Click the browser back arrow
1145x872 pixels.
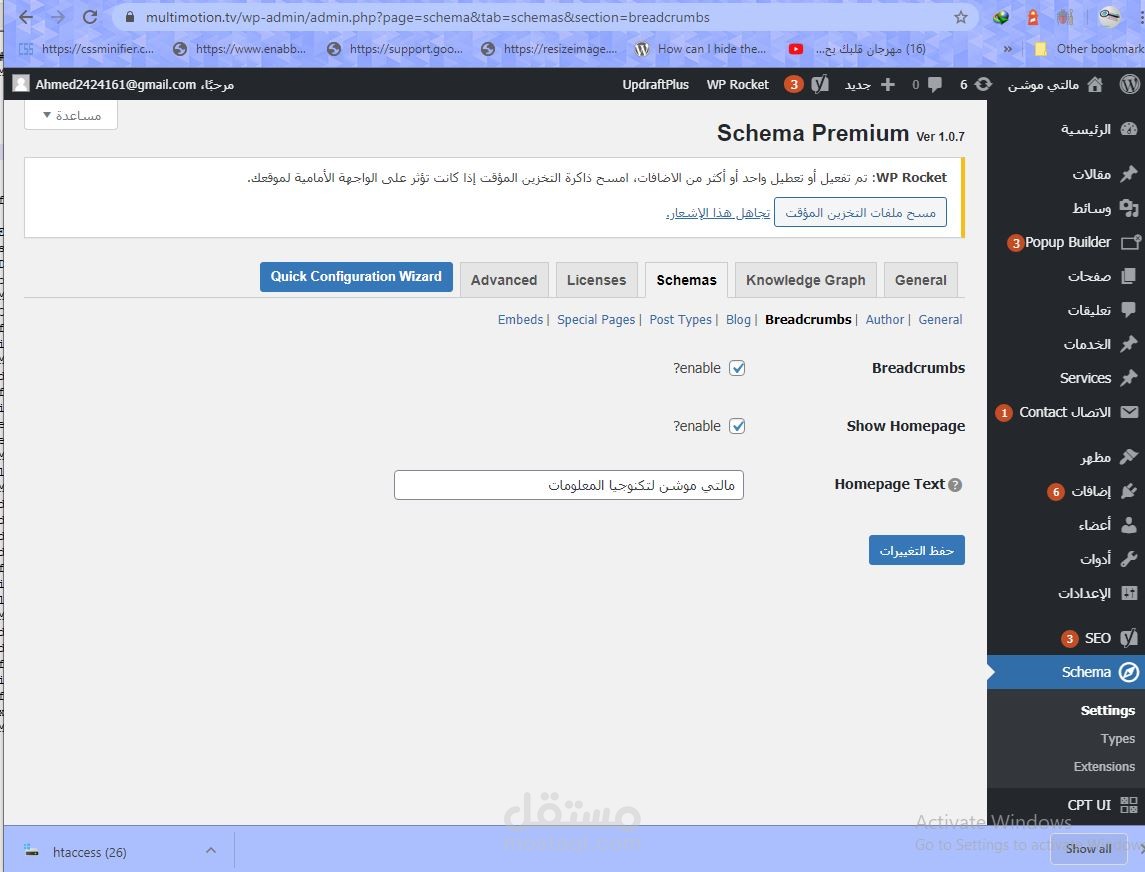coord(26,17)
